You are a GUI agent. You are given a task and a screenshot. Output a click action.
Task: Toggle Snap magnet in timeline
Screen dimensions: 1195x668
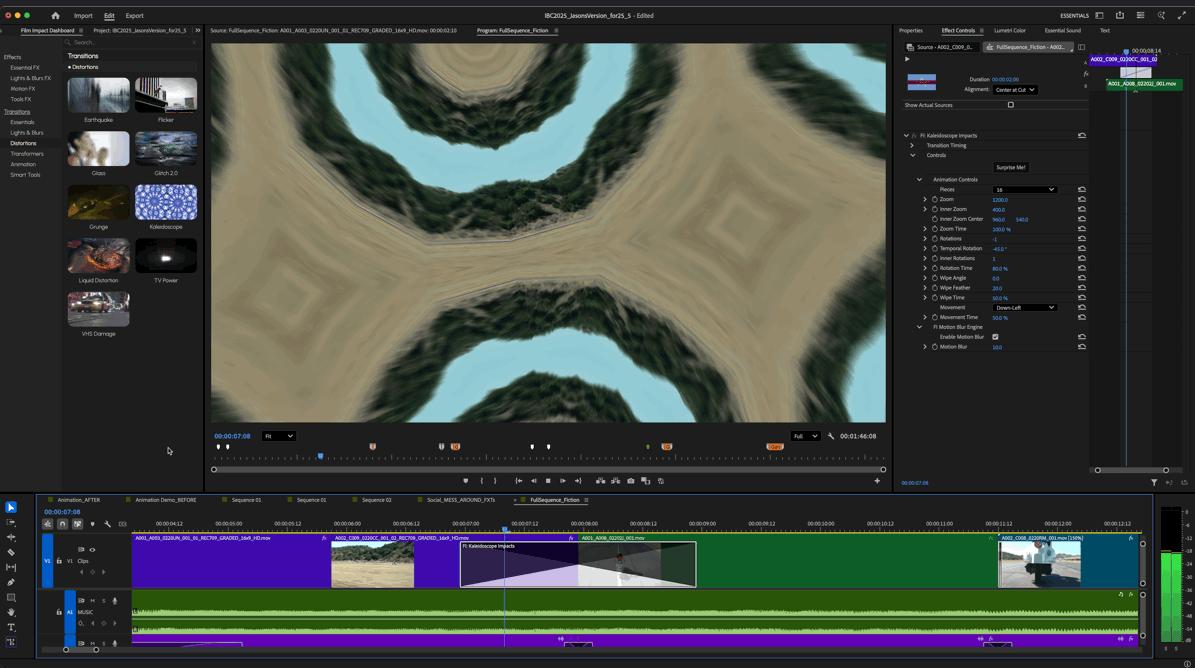[x=62, y=524]
